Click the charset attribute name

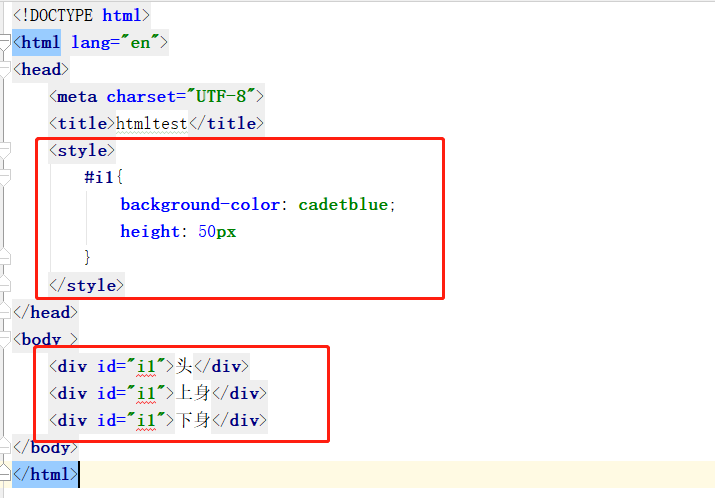pyautogui.click(x=140, y=96)
